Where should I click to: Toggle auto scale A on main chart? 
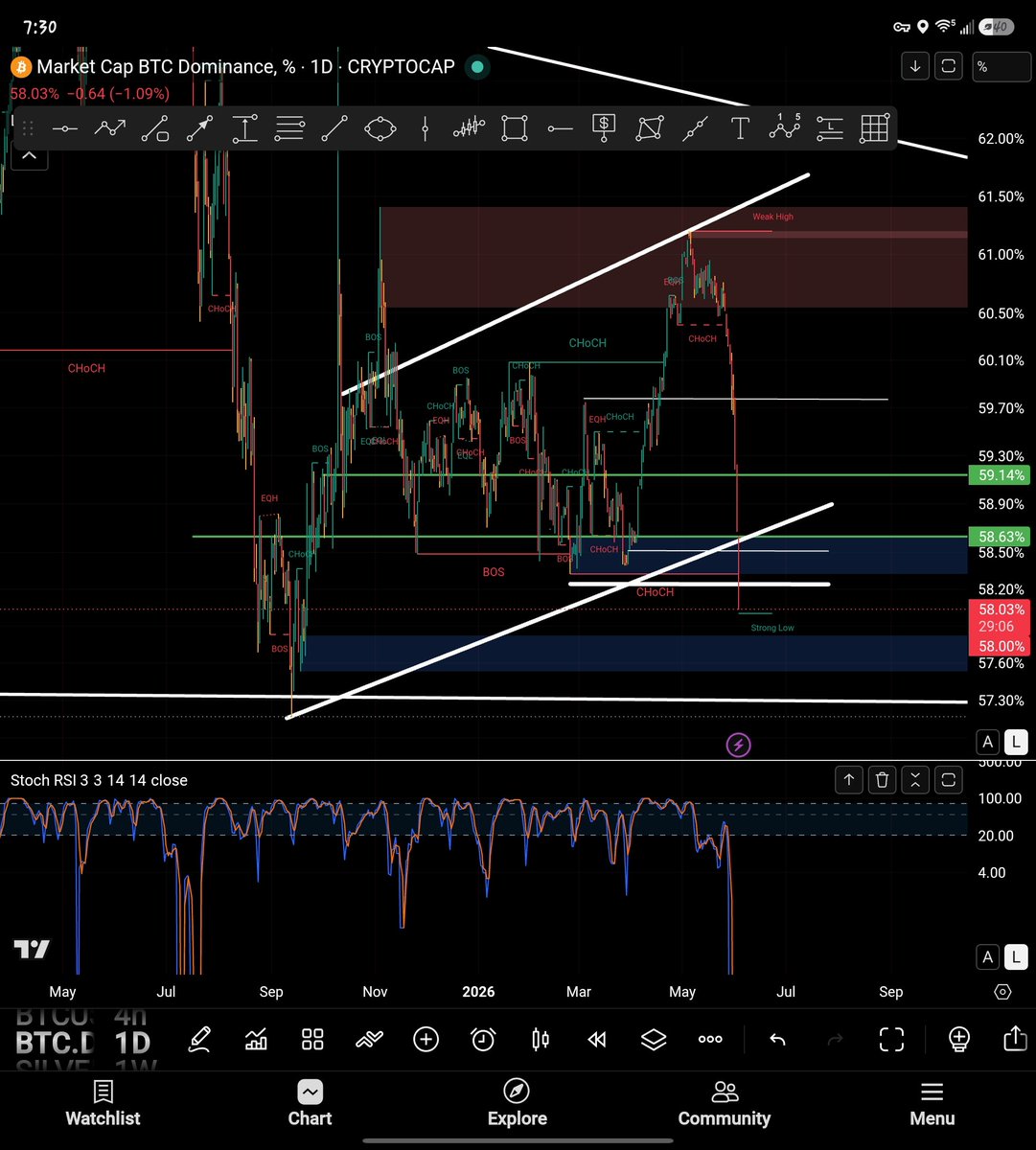(988, 741)
